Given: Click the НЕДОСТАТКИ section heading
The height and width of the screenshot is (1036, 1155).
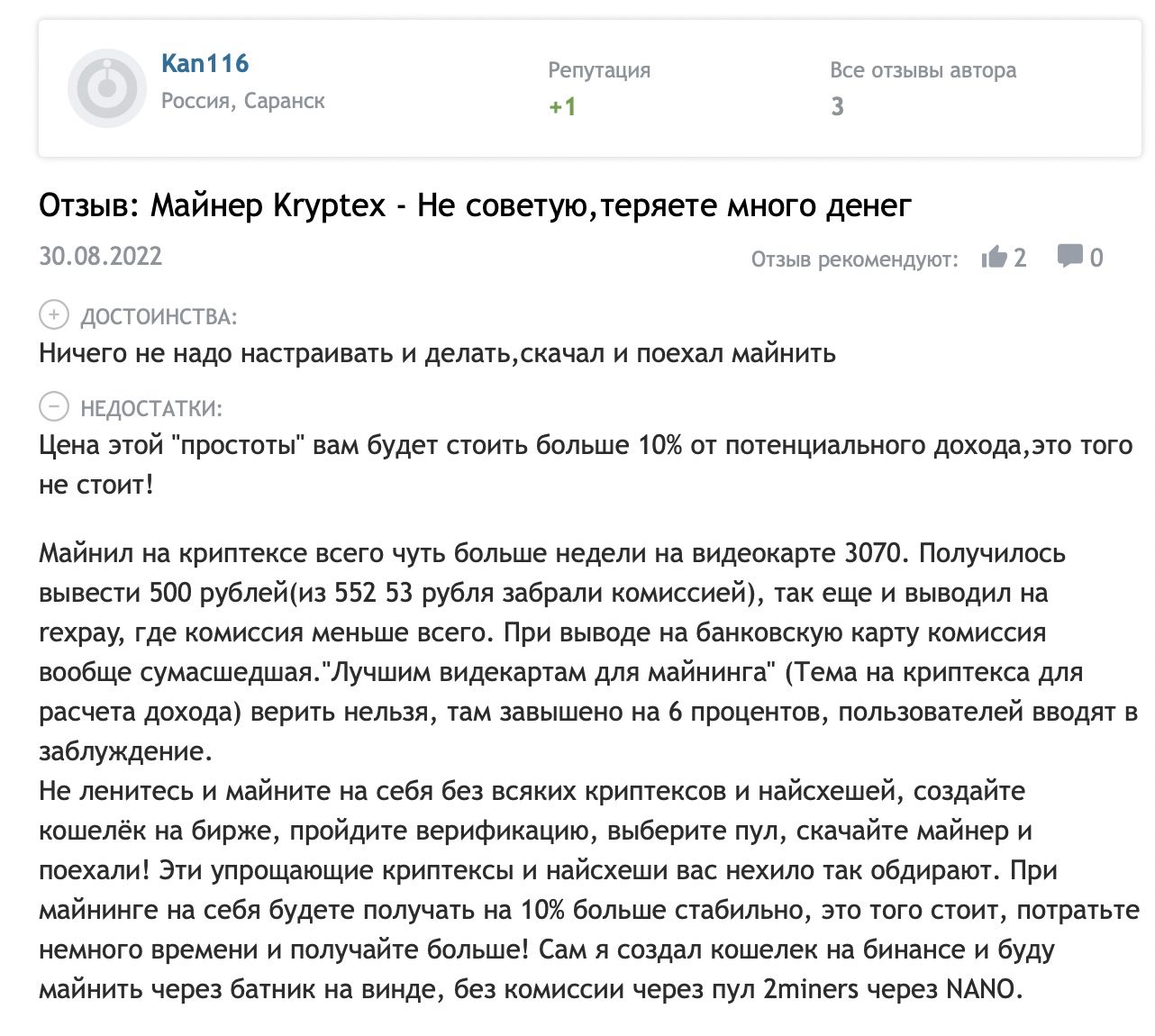Looking at the screenshot, I should pyautogui.click(x=151, y=409).
